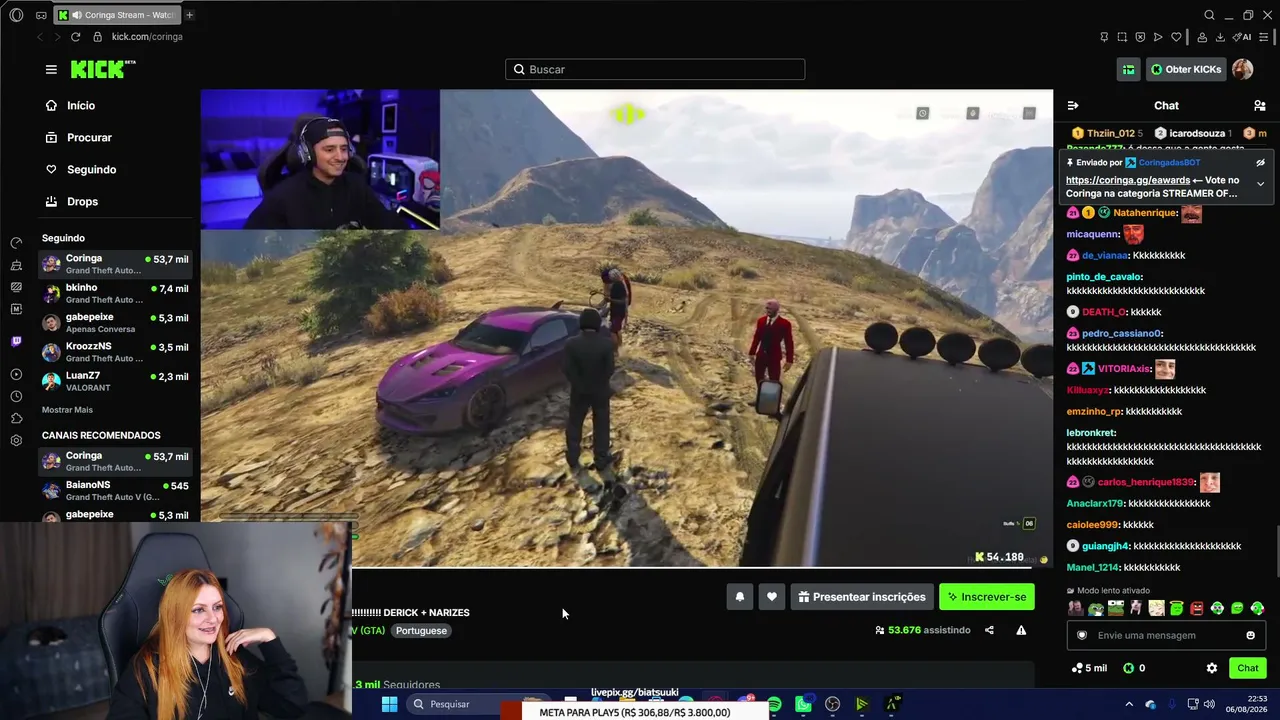The image size is (1280, 720).
Task: Click the Envie uma mensagem chat input
Action: (1164, 635)
